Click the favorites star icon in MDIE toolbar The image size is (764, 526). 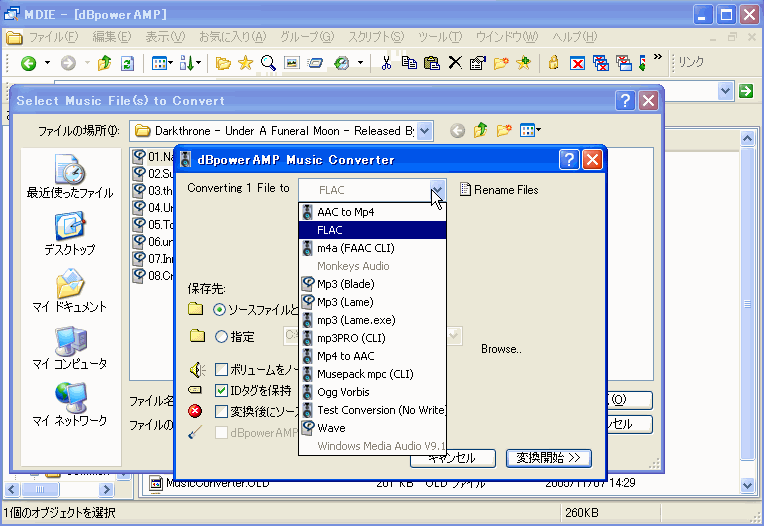(246, 63)
